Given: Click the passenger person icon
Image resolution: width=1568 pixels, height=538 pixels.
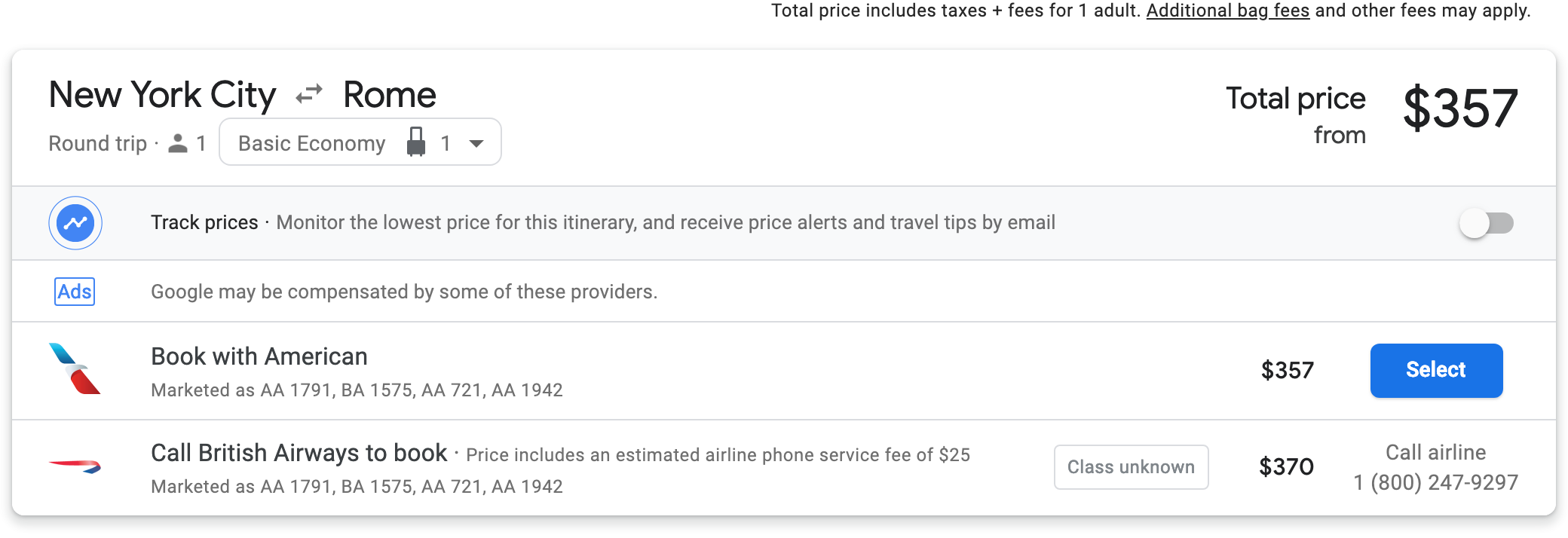Looking at the screenshot, I should [x=178, y=143].
